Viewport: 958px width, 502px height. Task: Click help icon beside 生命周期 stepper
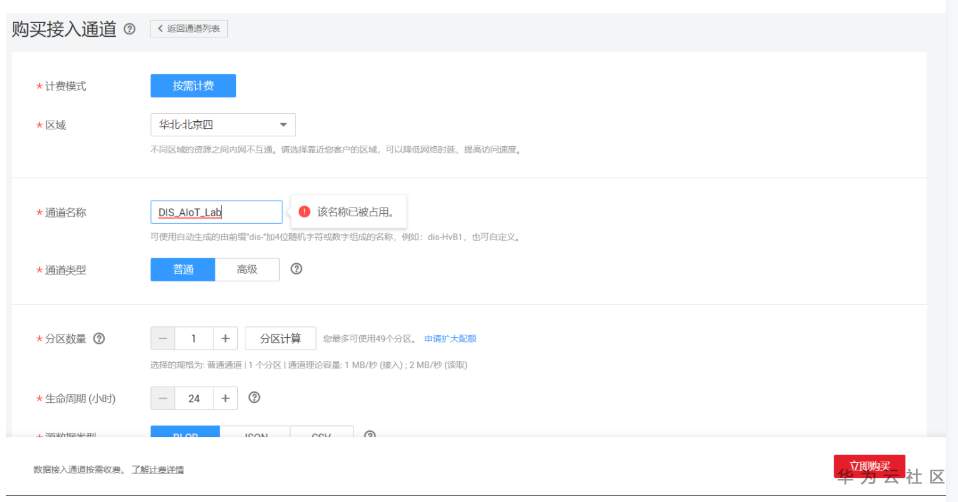[254, 398]
